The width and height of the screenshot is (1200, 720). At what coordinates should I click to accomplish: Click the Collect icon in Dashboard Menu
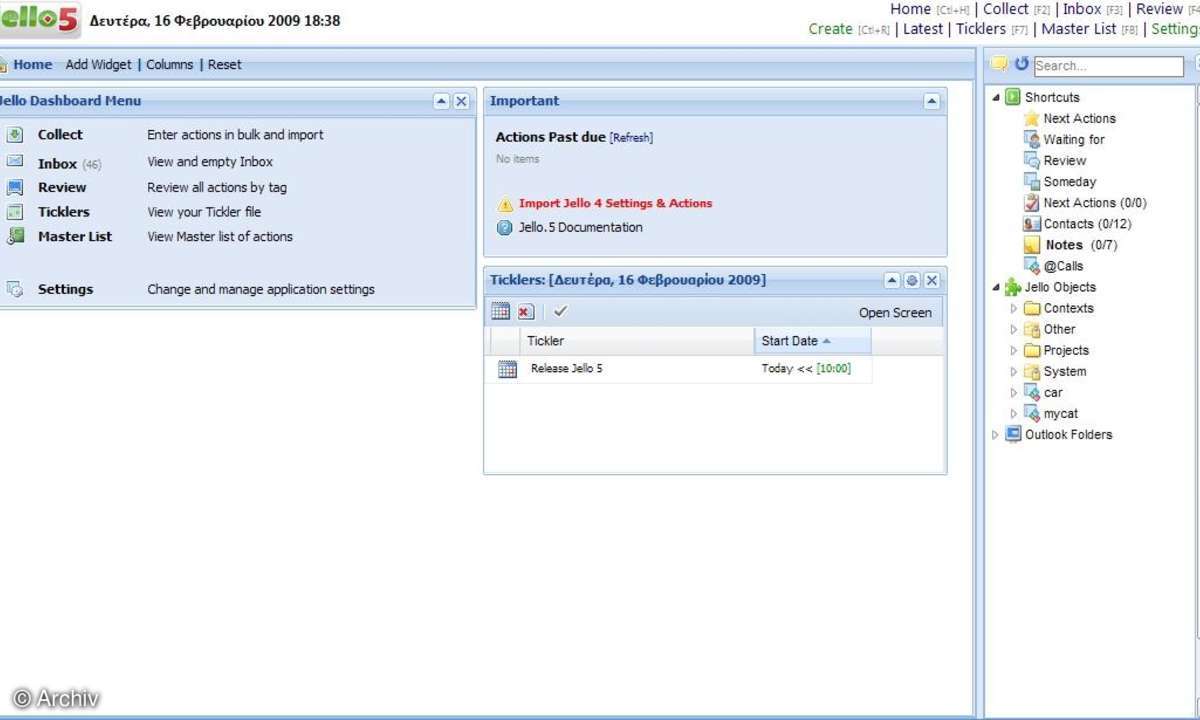[x=15, y=135]
